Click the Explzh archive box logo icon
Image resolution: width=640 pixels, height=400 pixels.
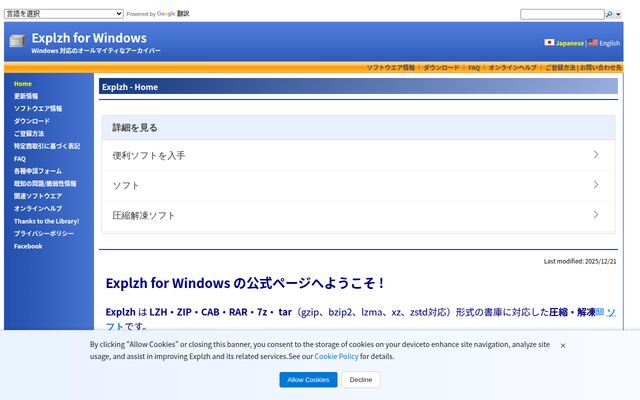click(17, 41)
